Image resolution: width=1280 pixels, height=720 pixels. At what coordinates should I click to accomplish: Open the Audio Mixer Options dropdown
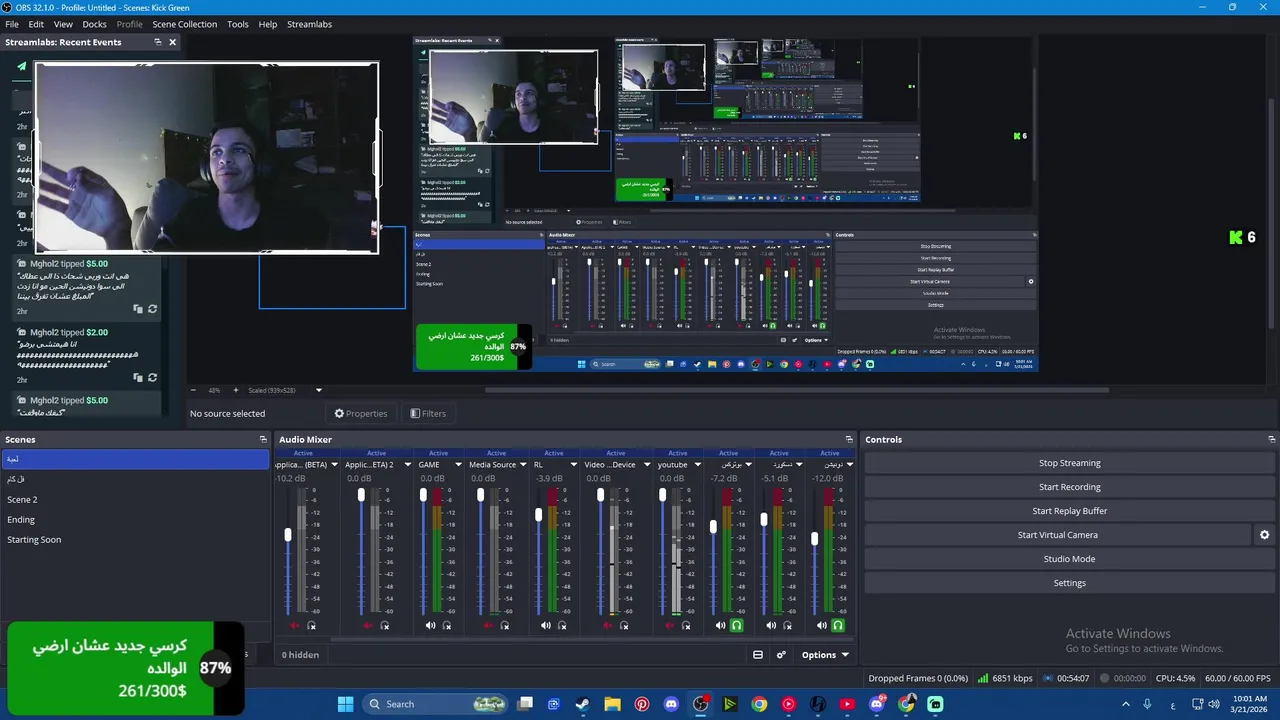click(x=825, y=655)
